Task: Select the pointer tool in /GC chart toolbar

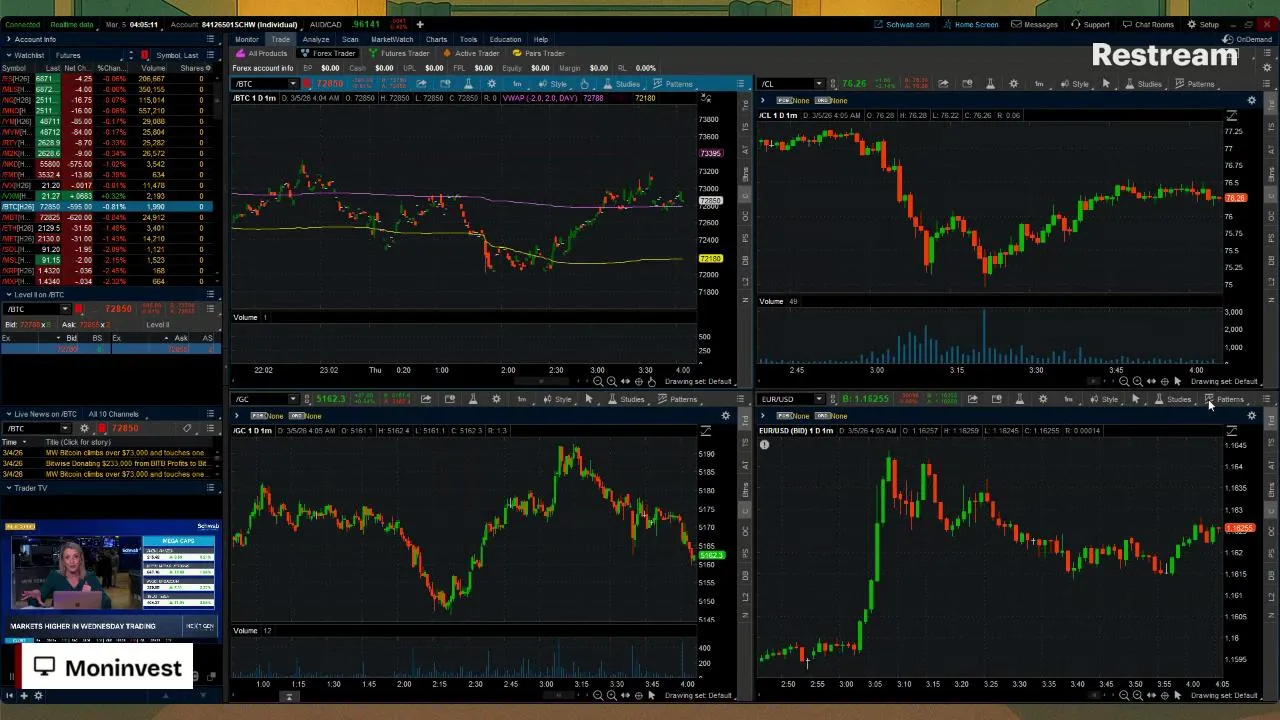Action: (x=588, y=399)
